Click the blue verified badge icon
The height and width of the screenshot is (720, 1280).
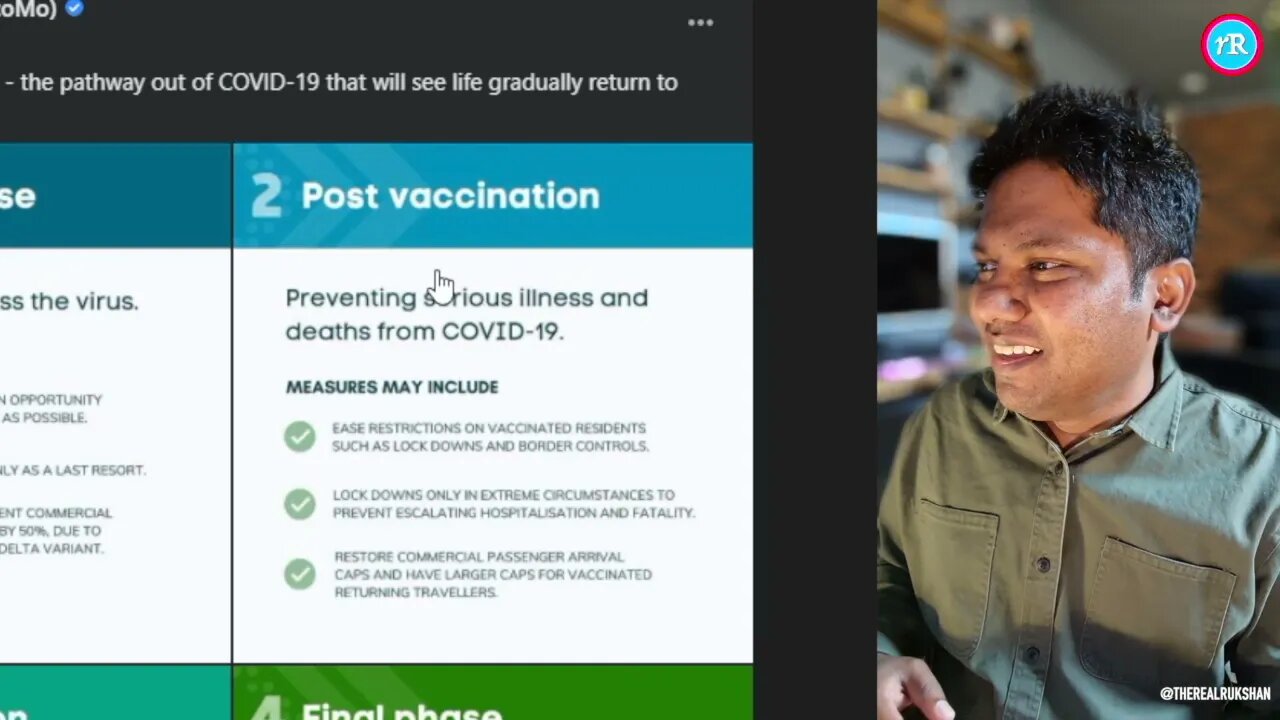(x=74, y=8)
